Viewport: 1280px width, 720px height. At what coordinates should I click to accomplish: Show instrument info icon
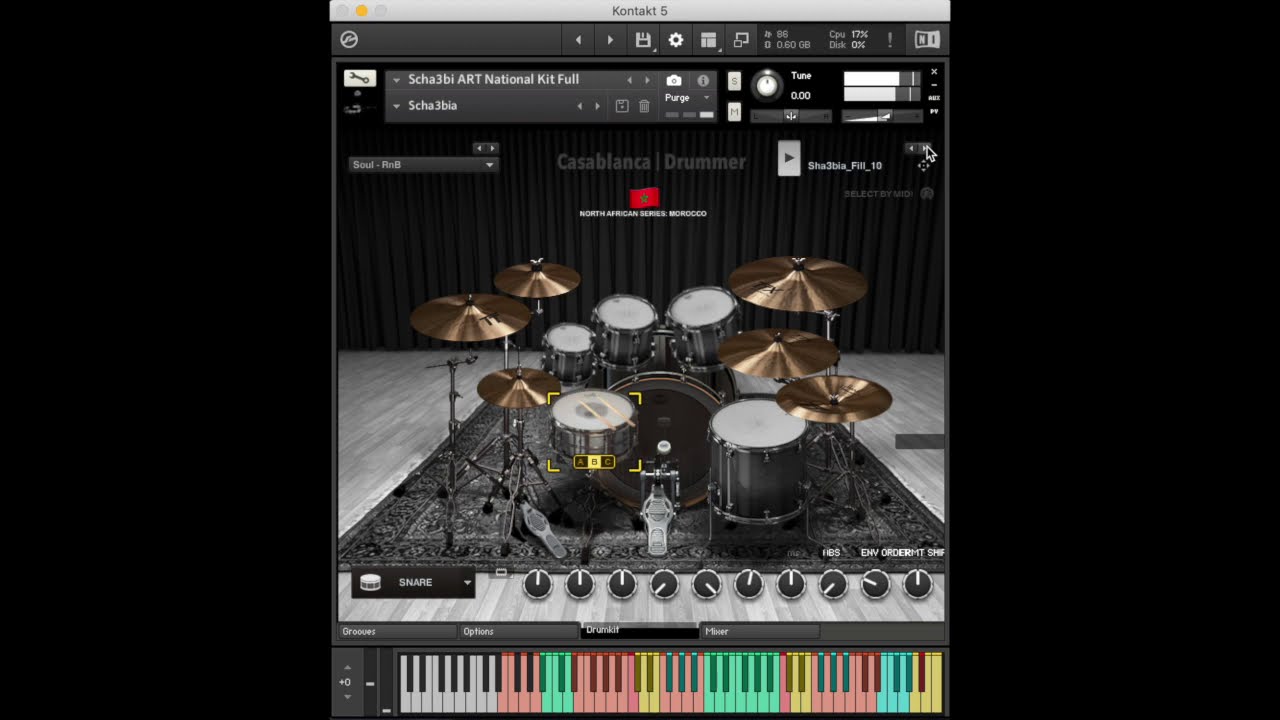[x=703, y=80]
